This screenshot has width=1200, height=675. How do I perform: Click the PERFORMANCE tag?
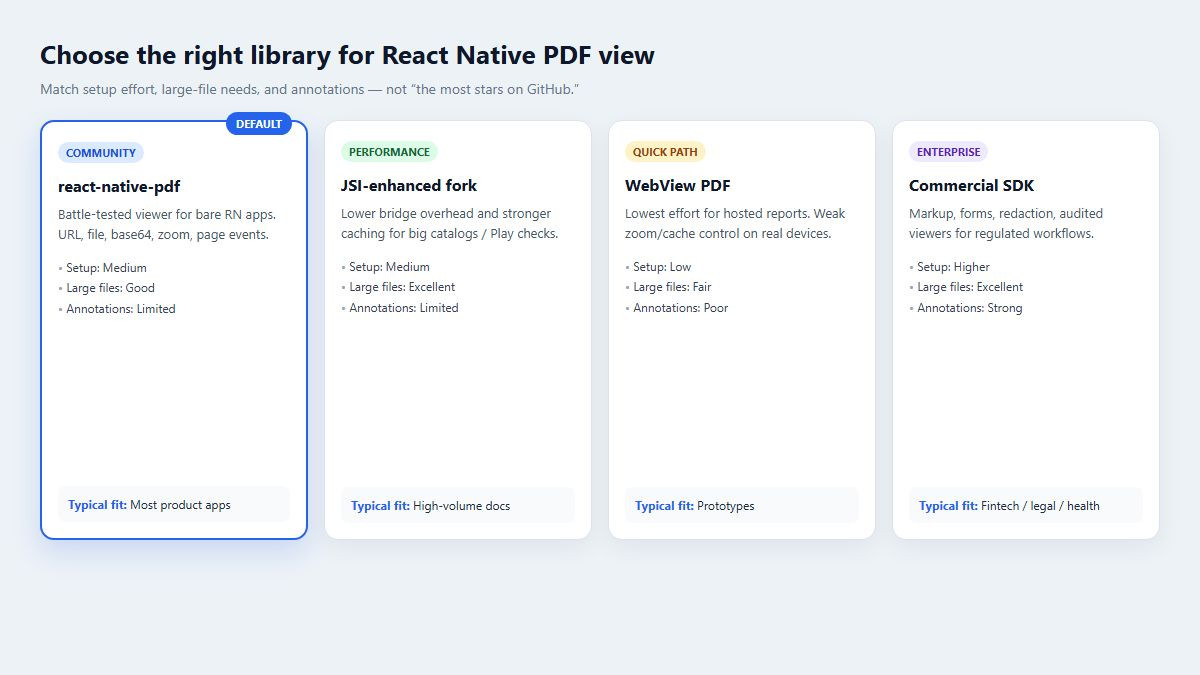[x=389, y=152]
